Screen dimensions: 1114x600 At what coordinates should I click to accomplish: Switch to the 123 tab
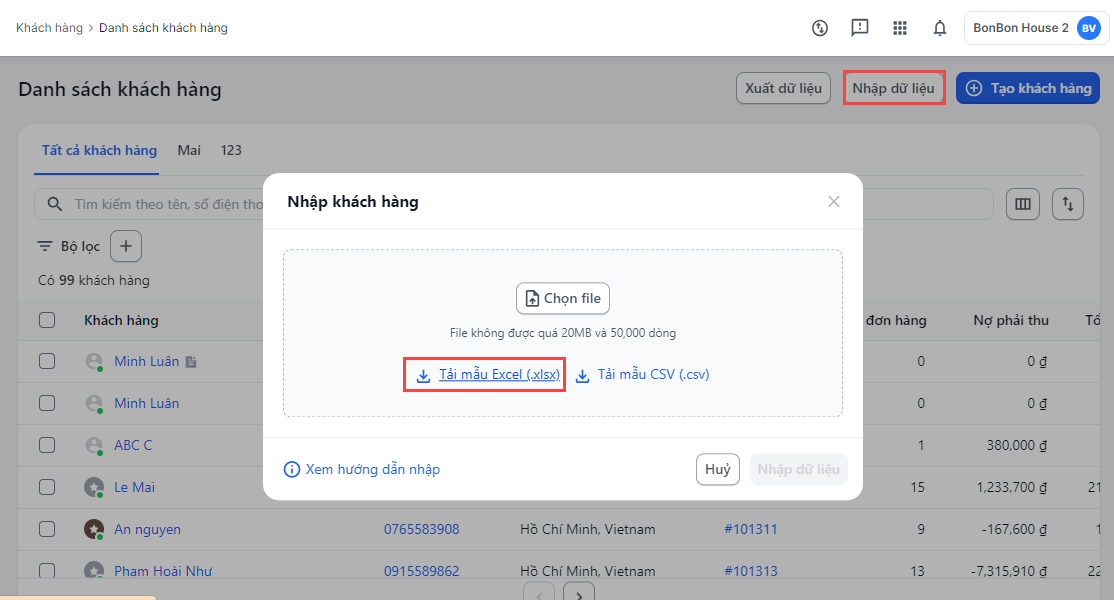click(231, 150)
